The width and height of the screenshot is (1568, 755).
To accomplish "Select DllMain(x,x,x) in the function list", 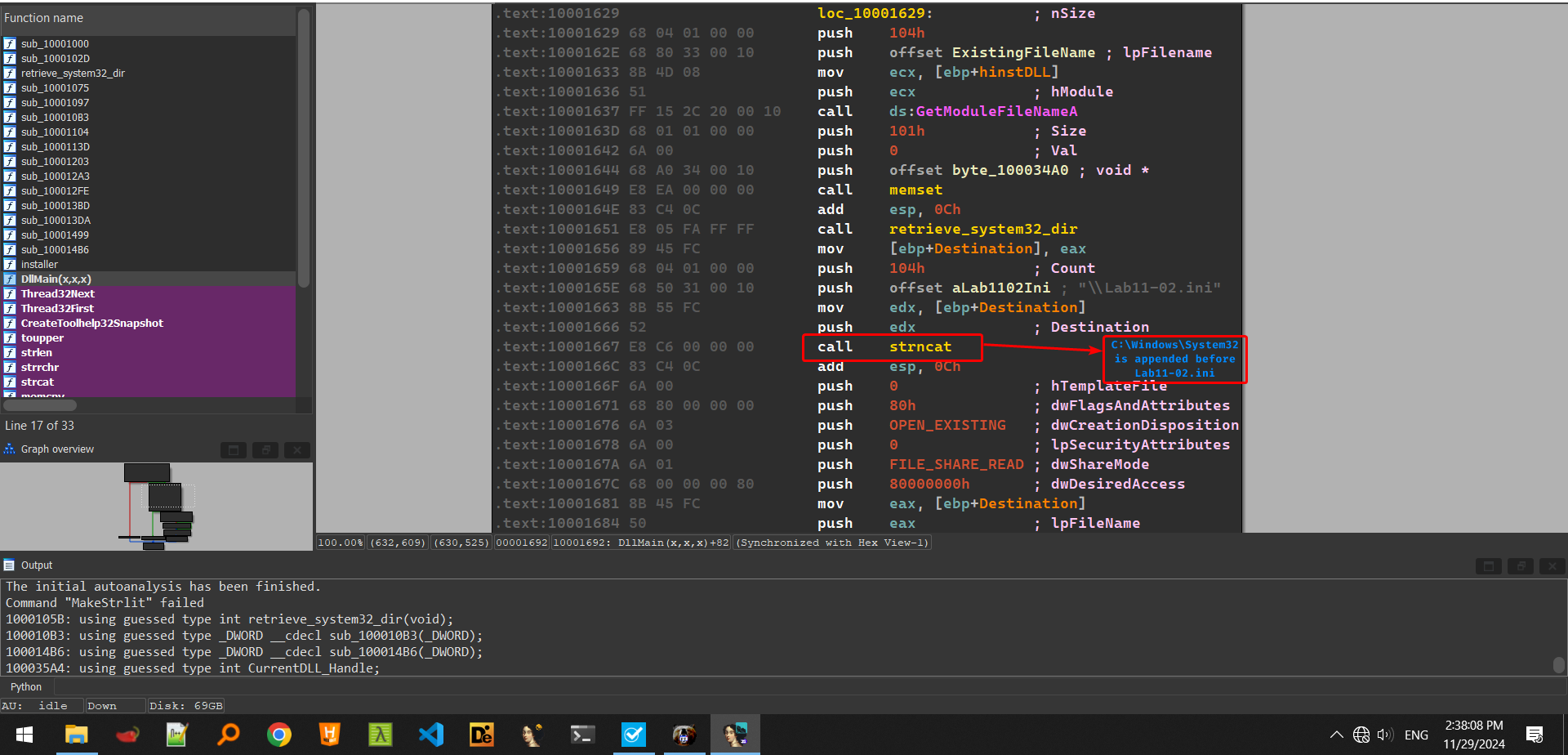I will coord(56,279).
